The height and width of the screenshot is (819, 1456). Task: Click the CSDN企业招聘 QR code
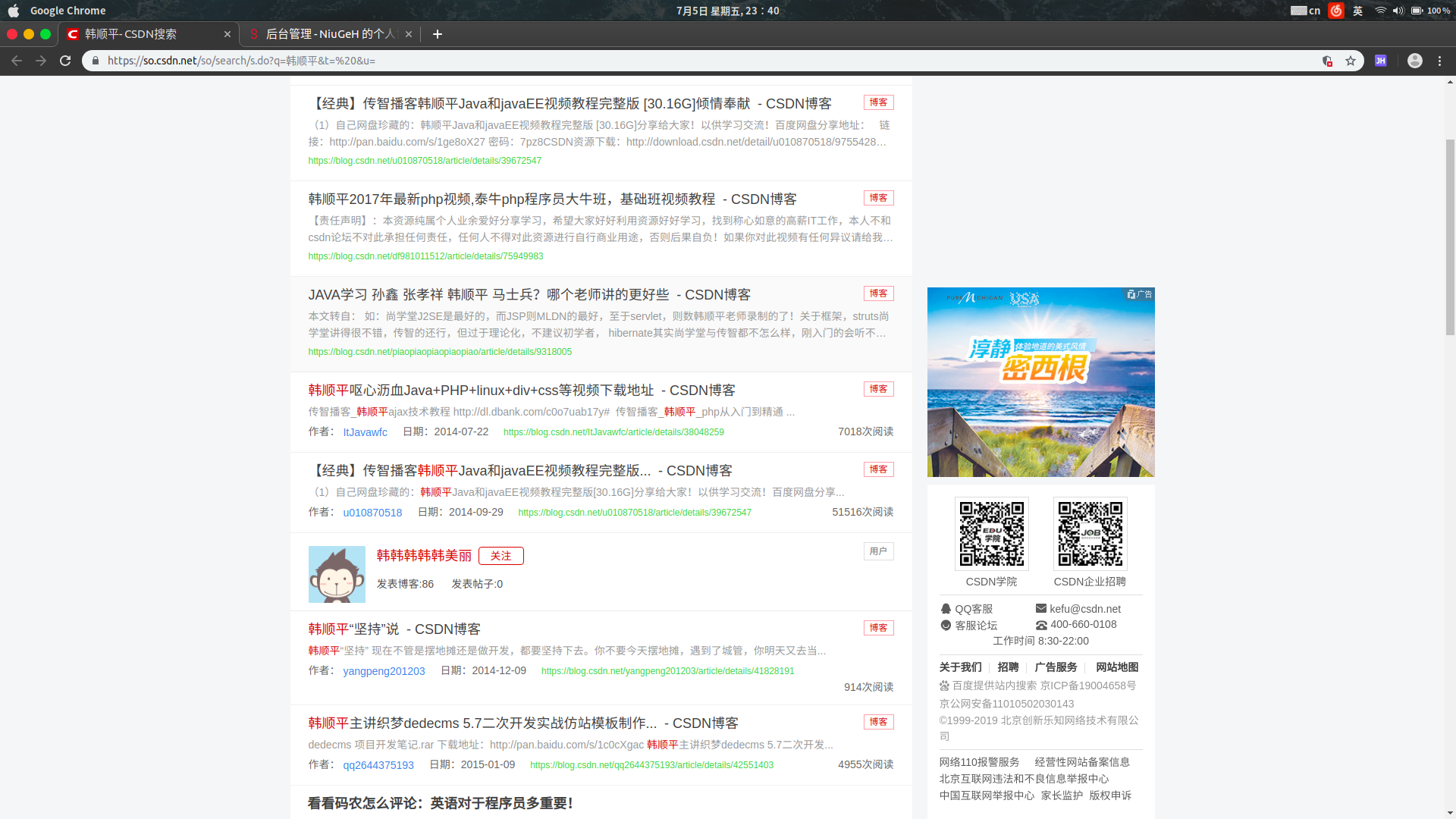point(1090,534)
